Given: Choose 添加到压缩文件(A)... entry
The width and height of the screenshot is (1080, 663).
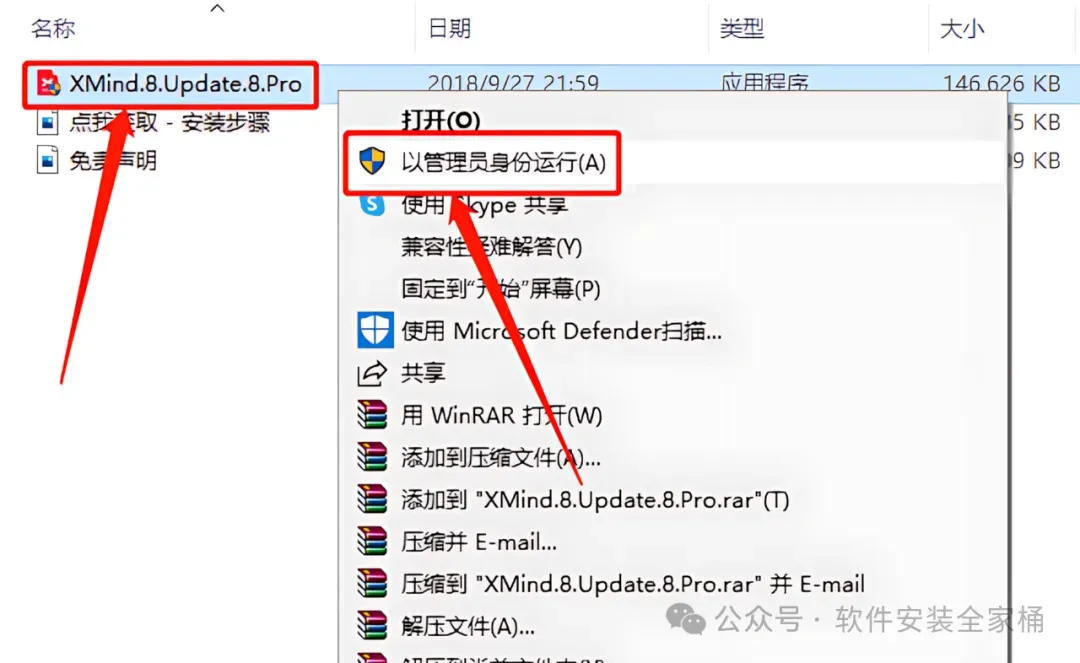Looking at the screenshot, I should click(x=501, y=458).
